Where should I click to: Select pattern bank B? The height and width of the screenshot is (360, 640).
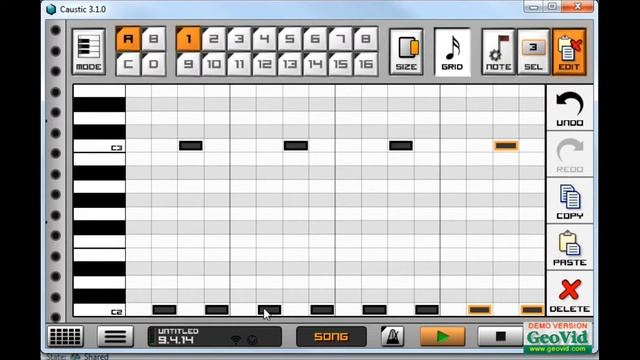[x=153, y=39]
